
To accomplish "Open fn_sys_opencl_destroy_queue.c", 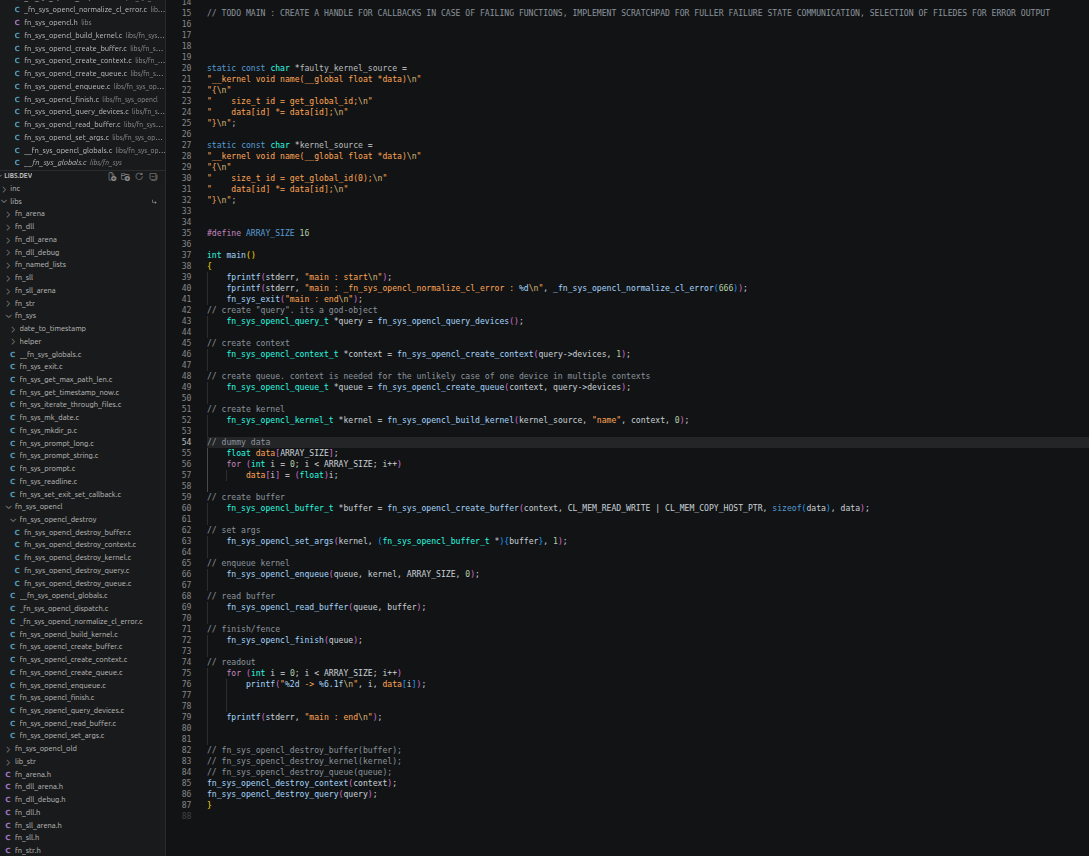I will point(77,583).
